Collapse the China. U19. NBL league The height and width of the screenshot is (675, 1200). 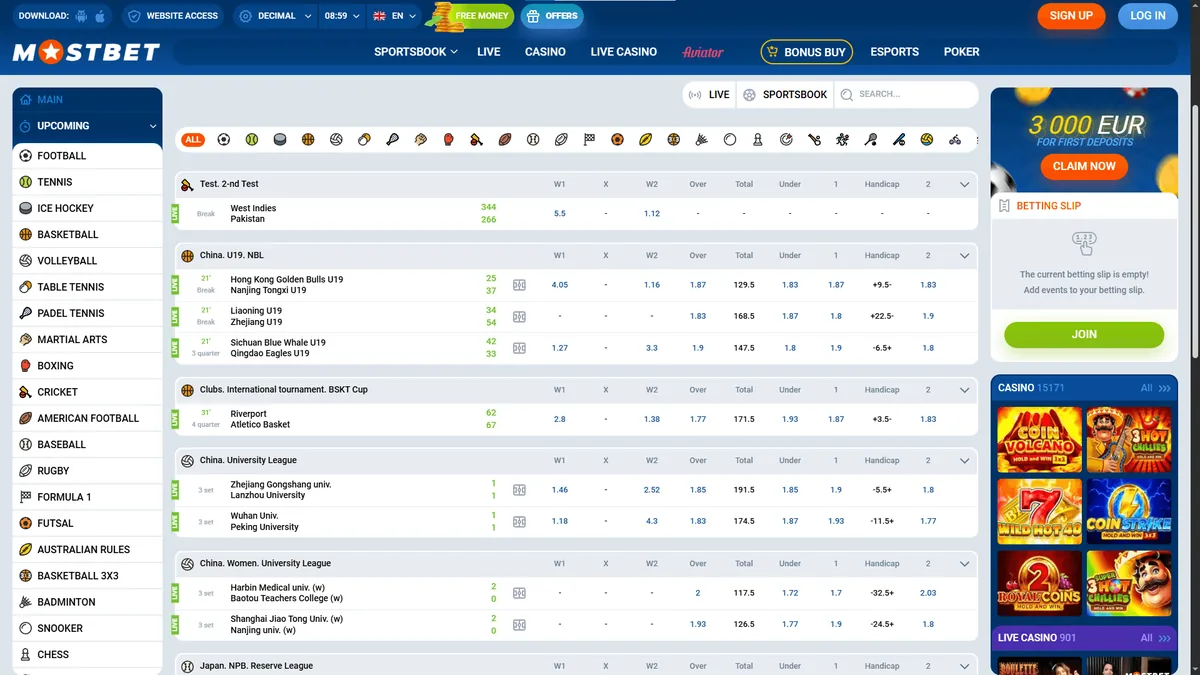pyautogui.click(x=964, y=256)
